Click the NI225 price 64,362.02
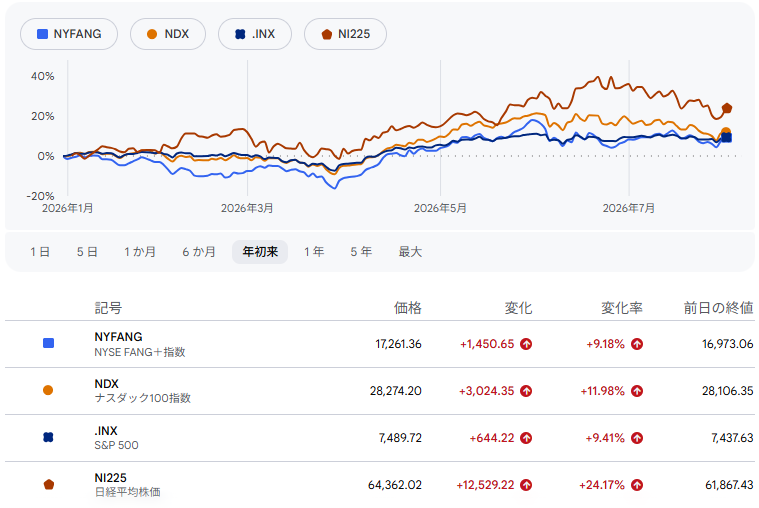This screenshot has width=759, height=508. click(x=395, y=485)
